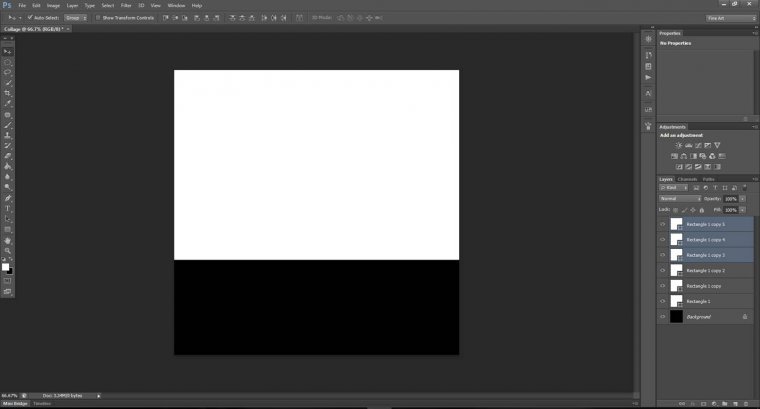Open the Normal blend mode dropdown
Screen dimensions: 760x409
pyautogui.click(x=680, y=199)
